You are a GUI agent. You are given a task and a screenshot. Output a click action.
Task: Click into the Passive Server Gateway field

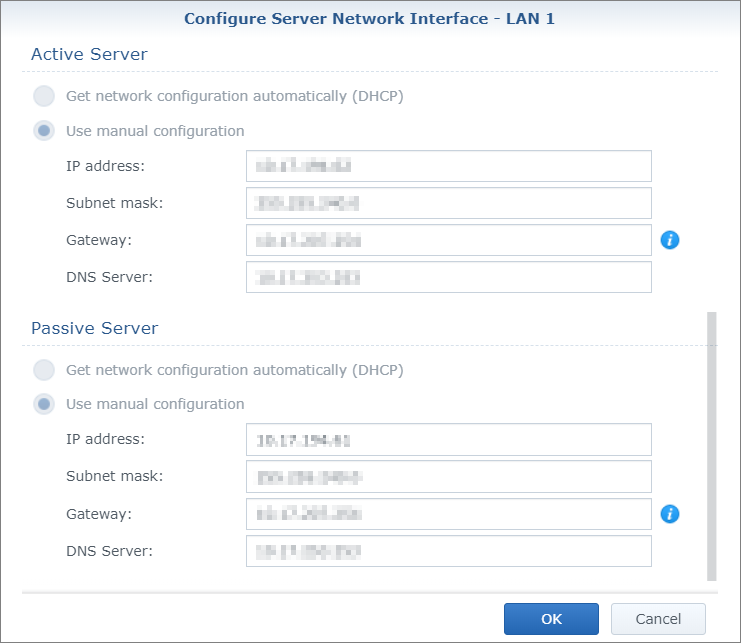pos(448,514)
